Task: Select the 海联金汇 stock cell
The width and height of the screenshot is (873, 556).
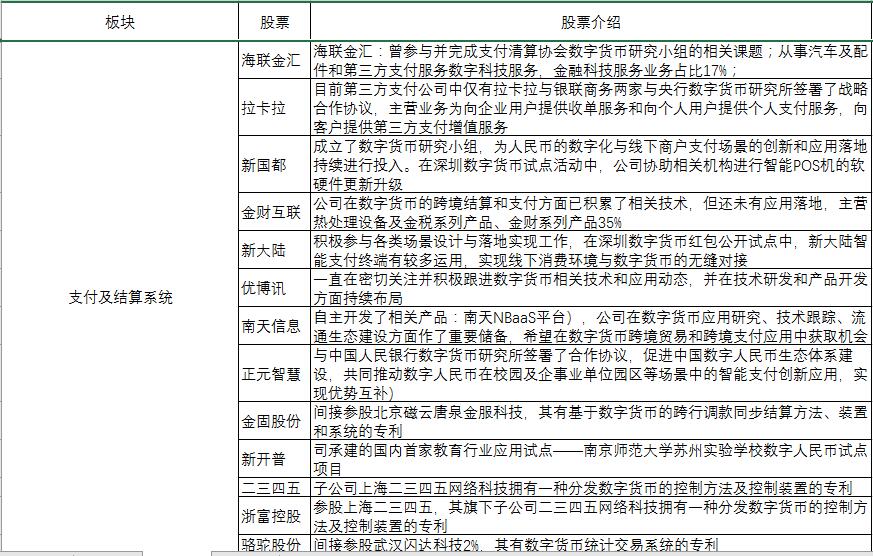Action: (x=274, y=60)
